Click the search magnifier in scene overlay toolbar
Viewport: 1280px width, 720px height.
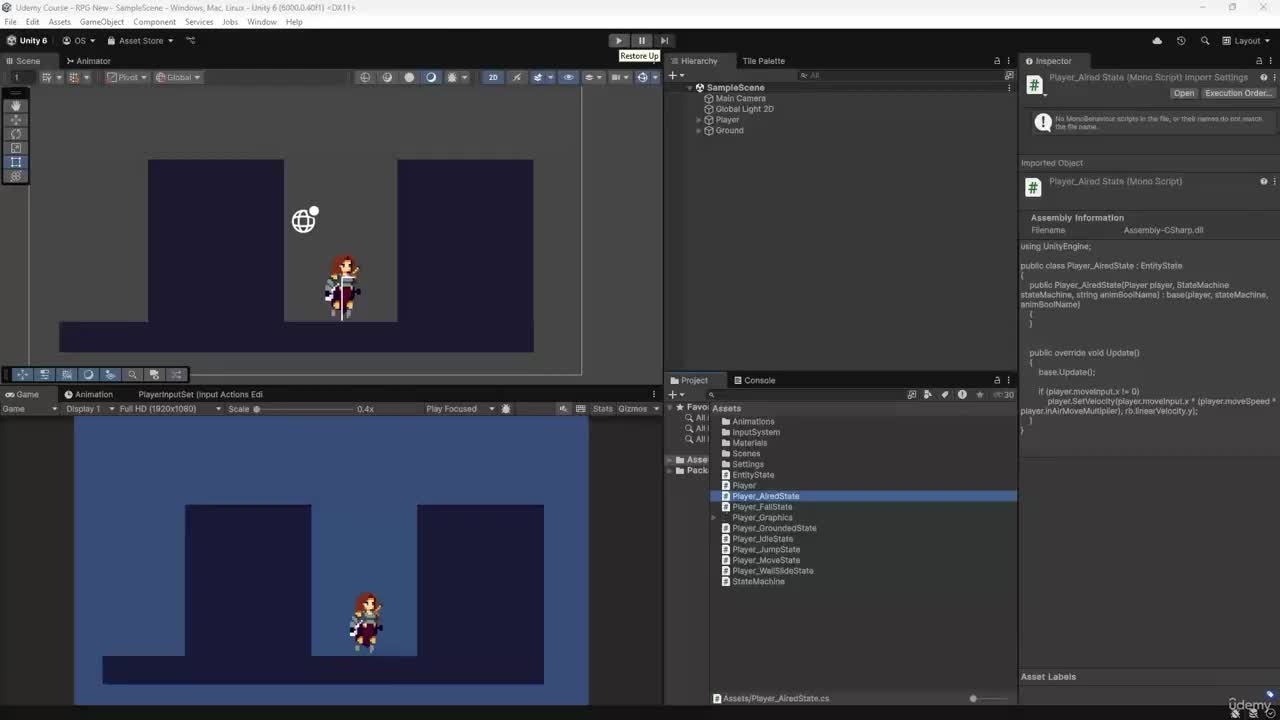[x=132, y=375]
